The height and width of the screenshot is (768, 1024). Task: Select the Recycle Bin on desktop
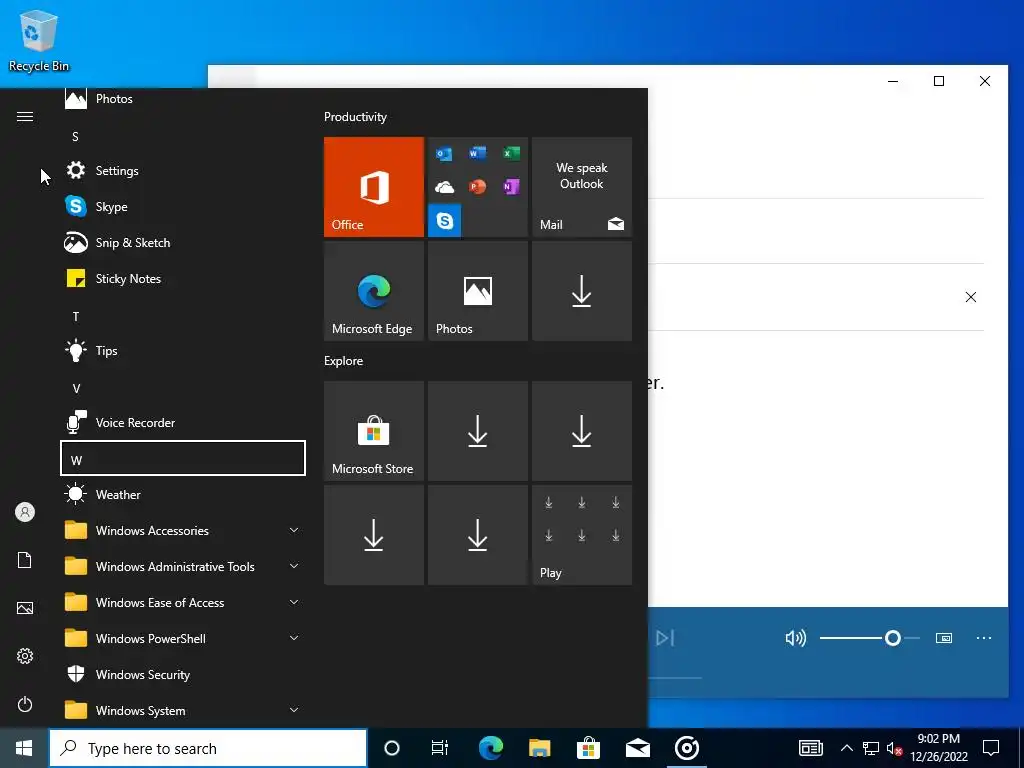click(39, 40)
